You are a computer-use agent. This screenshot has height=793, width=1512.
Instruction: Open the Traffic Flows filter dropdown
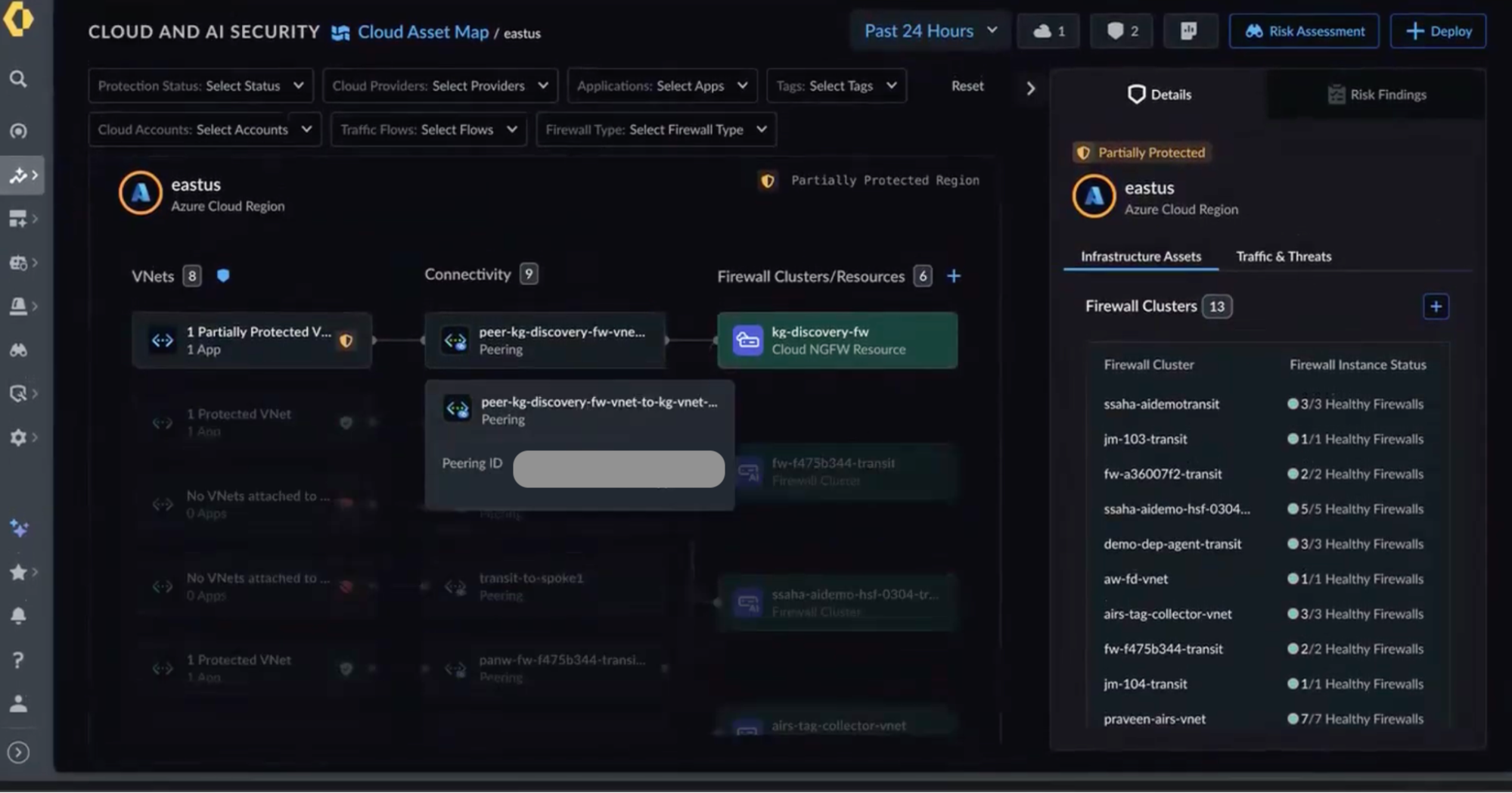(429, 129)
